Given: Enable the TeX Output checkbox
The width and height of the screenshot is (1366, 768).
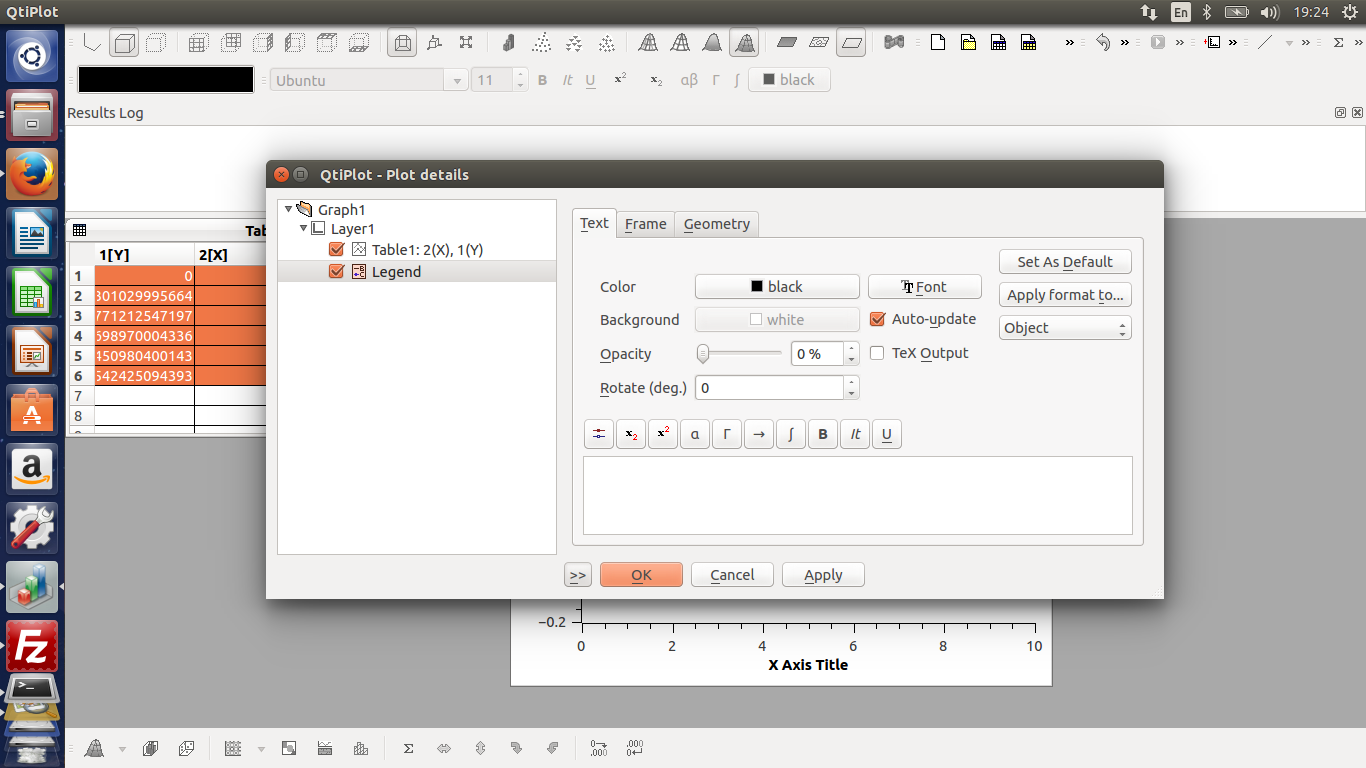Looking at the screenshot, I should [878, 353].
